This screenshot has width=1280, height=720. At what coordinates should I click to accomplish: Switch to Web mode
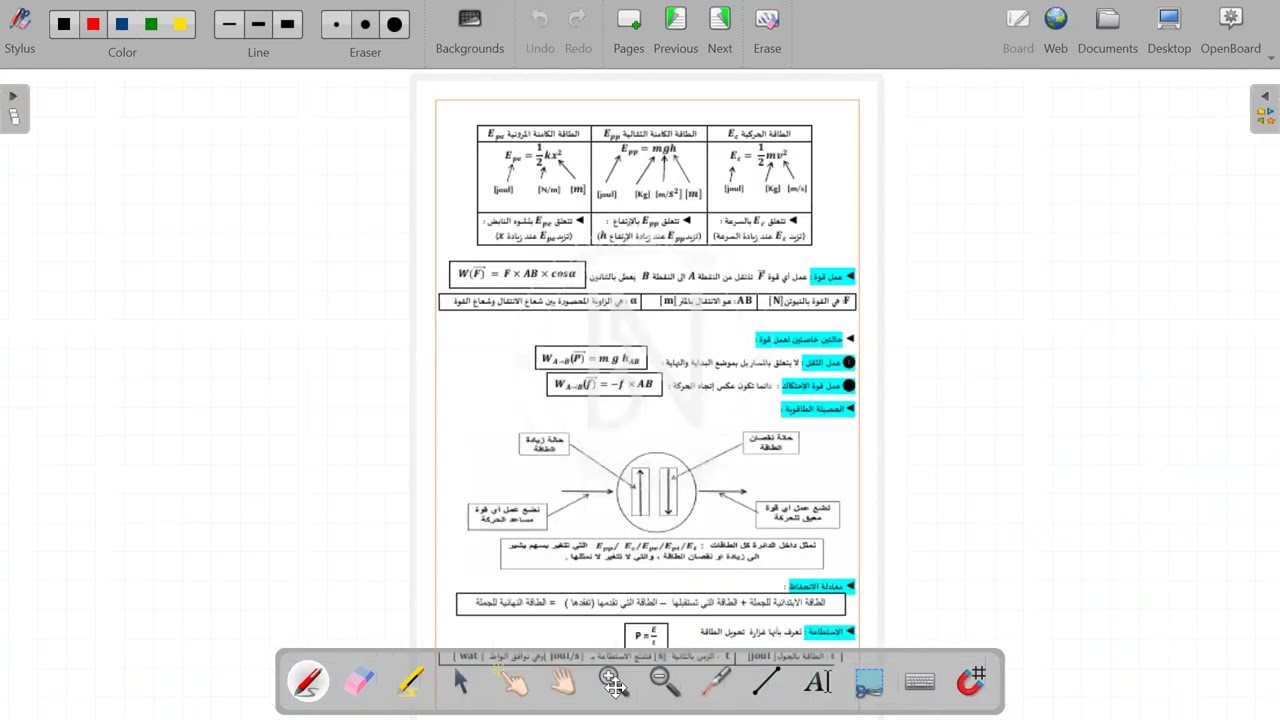[x=1056, y=32]
